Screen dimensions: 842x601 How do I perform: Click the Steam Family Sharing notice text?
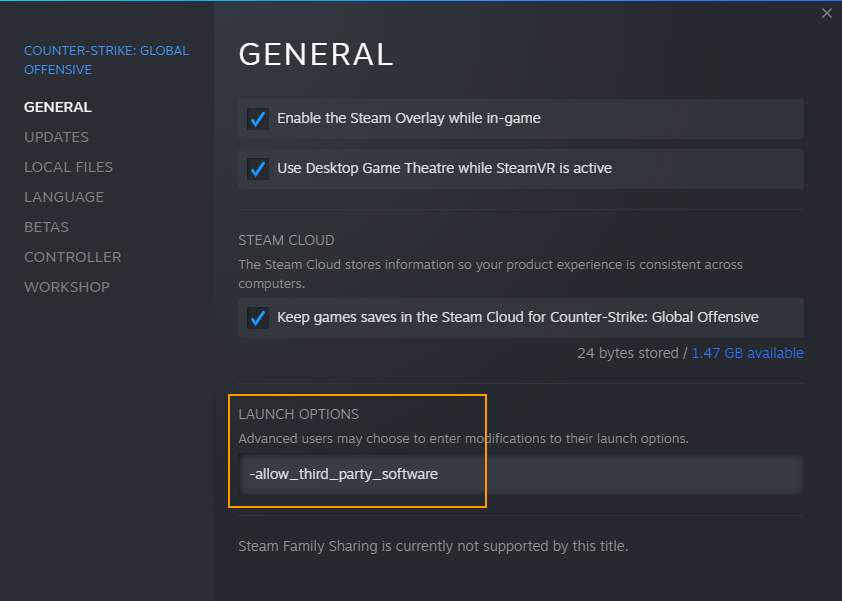(x=433, y=546)
